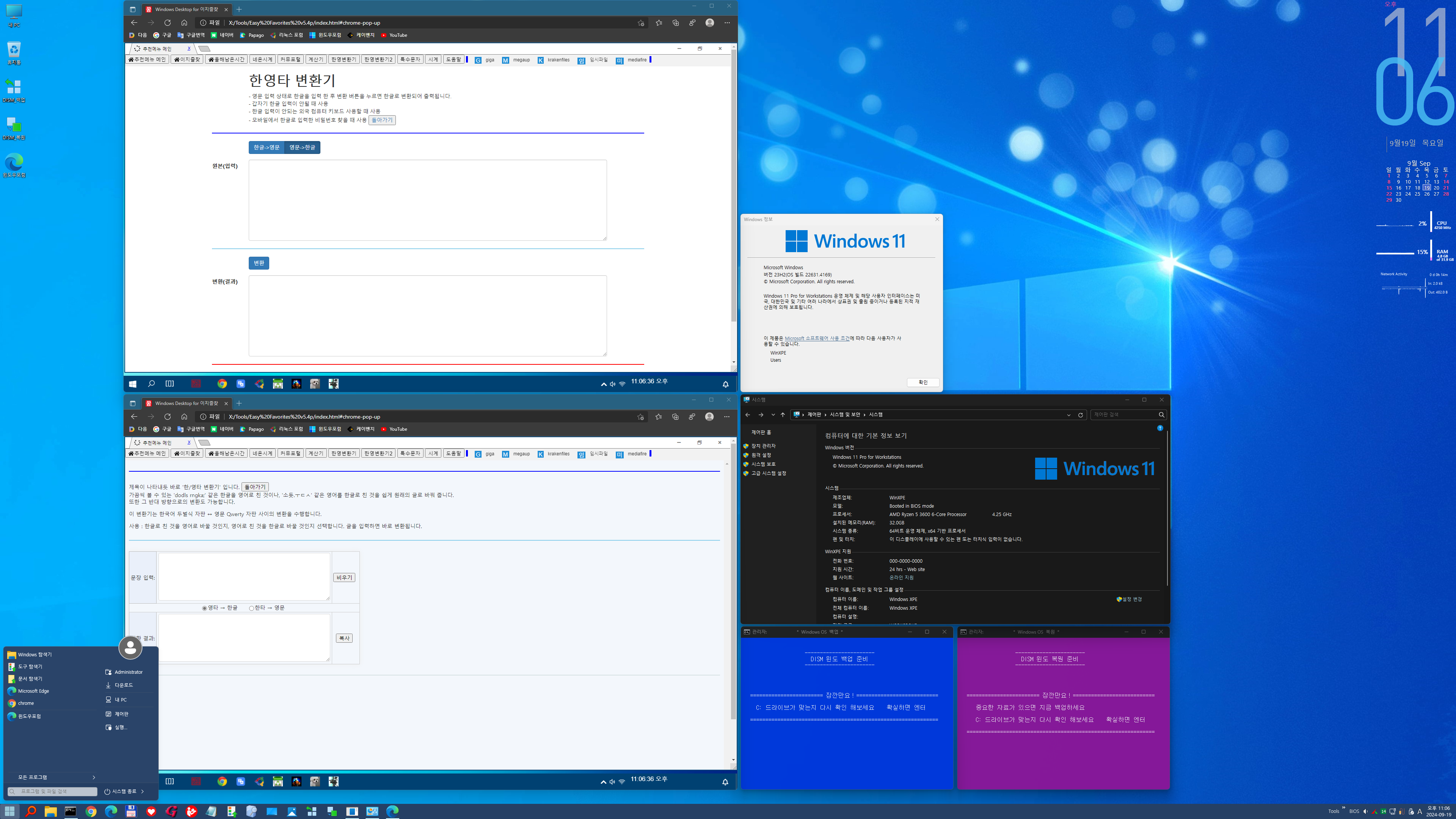Screen dimensions: 1456x819
Task: Open Windows 탐색기 from the Start menu
Action: 30,654
